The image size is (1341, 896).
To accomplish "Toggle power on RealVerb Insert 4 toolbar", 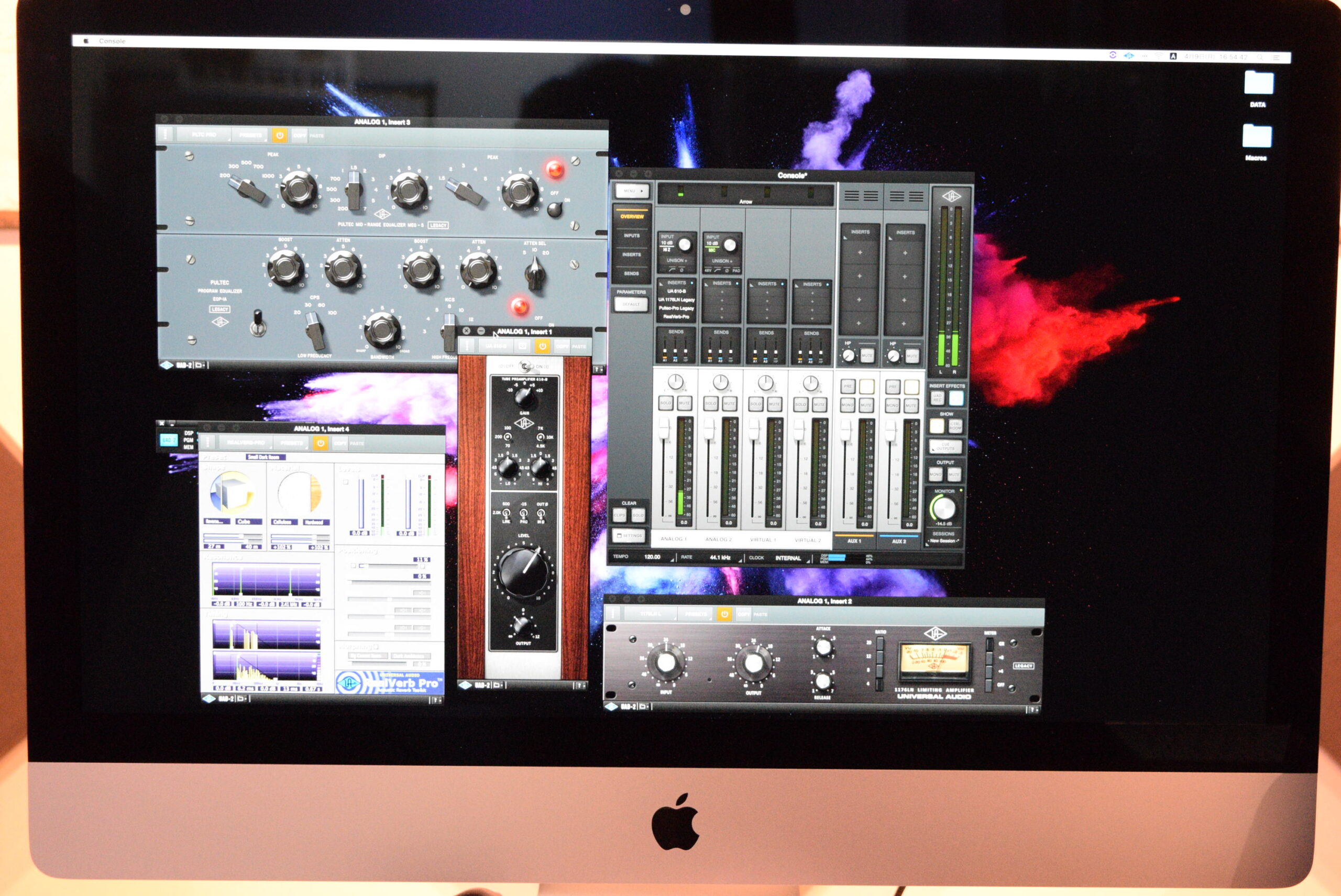I will click(x=321, y=443).
